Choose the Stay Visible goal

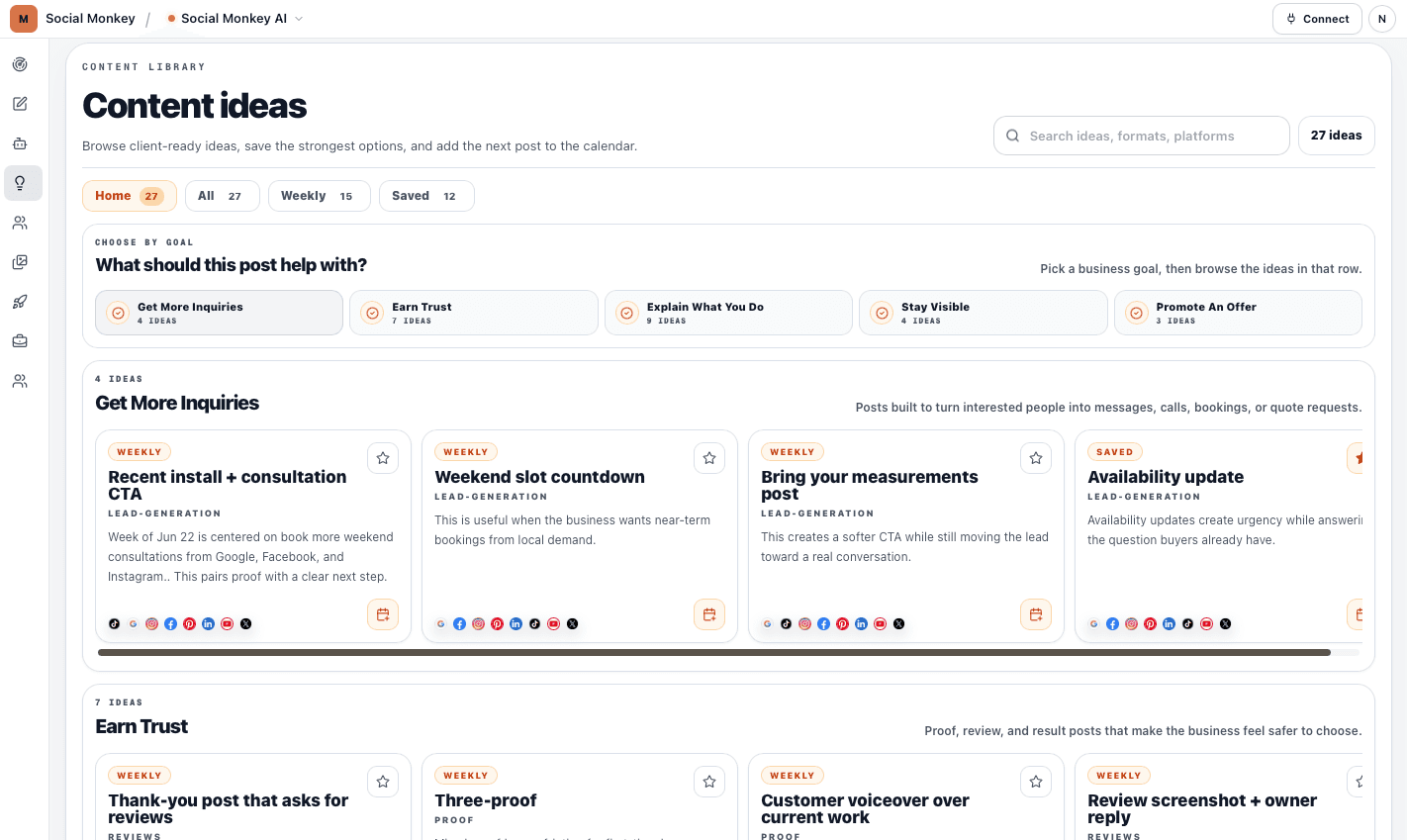984,313
